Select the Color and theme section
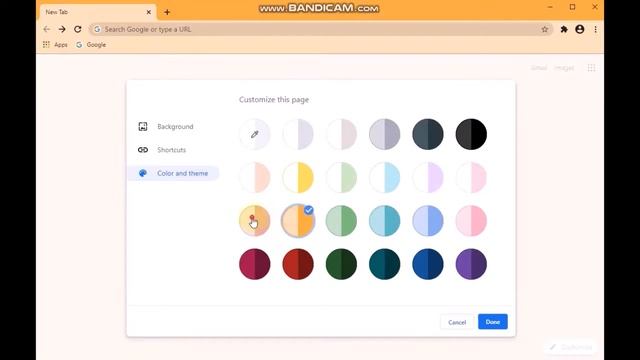The width and height of the screenshot is (640, 360). 173,173
